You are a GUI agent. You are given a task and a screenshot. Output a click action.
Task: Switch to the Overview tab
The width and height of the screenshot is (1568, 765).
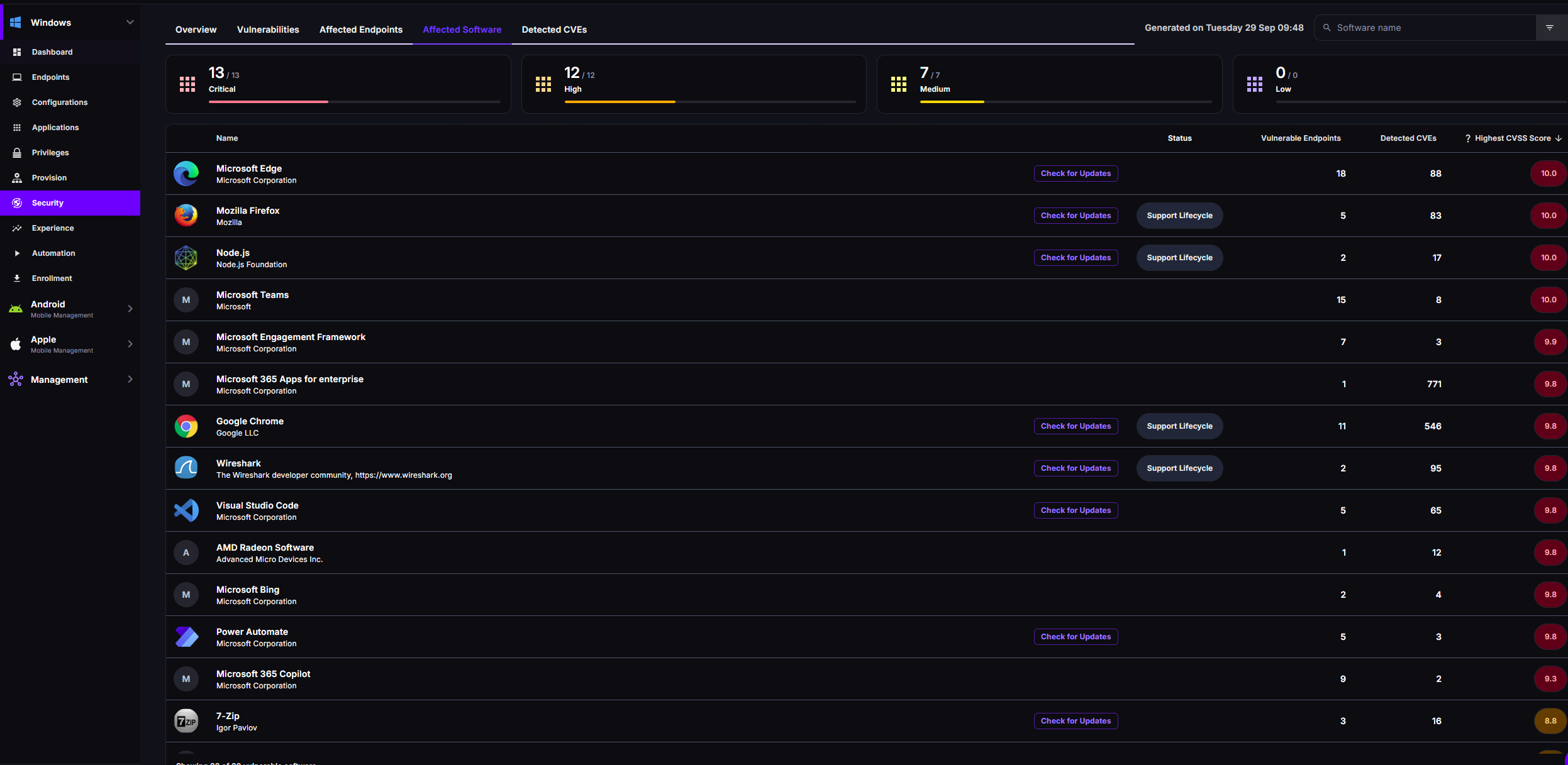(x=196, y=30)
